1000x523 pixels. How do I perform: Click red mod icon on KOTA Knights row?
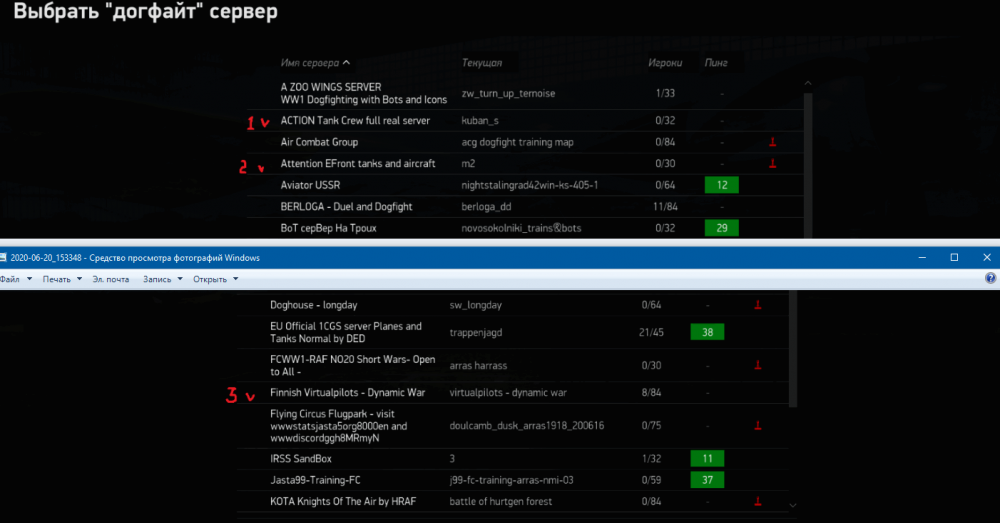[x=758, y=501]
